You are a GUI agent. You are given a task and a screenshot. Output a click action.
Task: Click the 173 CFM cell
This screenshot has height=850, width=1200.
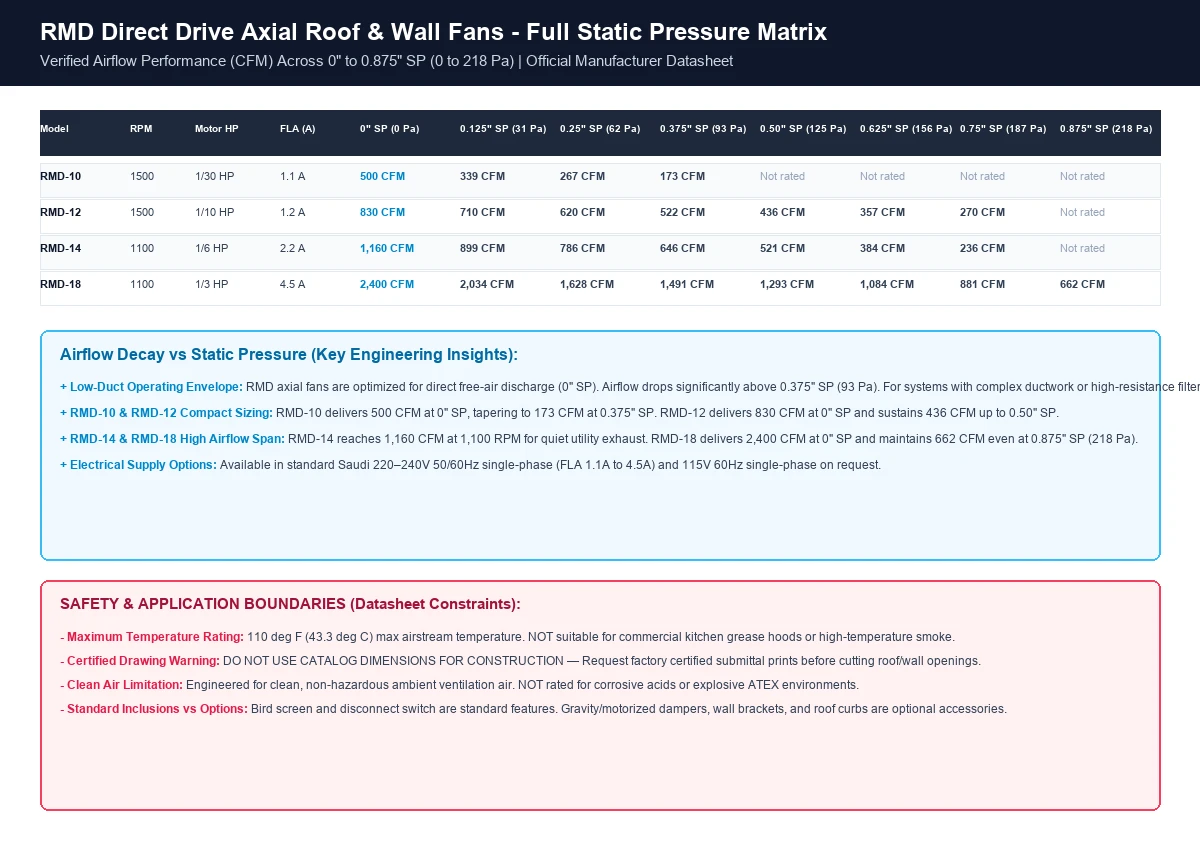pyautogui.click(x=683, y=177)
